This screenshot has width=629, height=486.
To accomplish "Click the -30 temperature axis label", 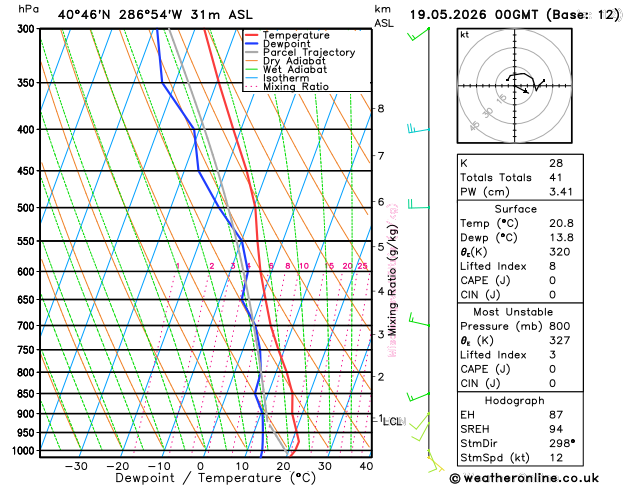I will tap(76, 466).
